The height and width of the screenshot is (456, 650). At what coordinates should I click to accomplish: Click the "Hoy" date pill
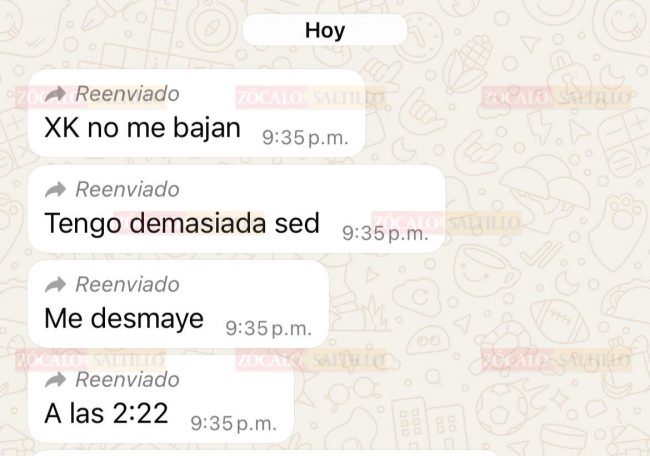[325, 30]
